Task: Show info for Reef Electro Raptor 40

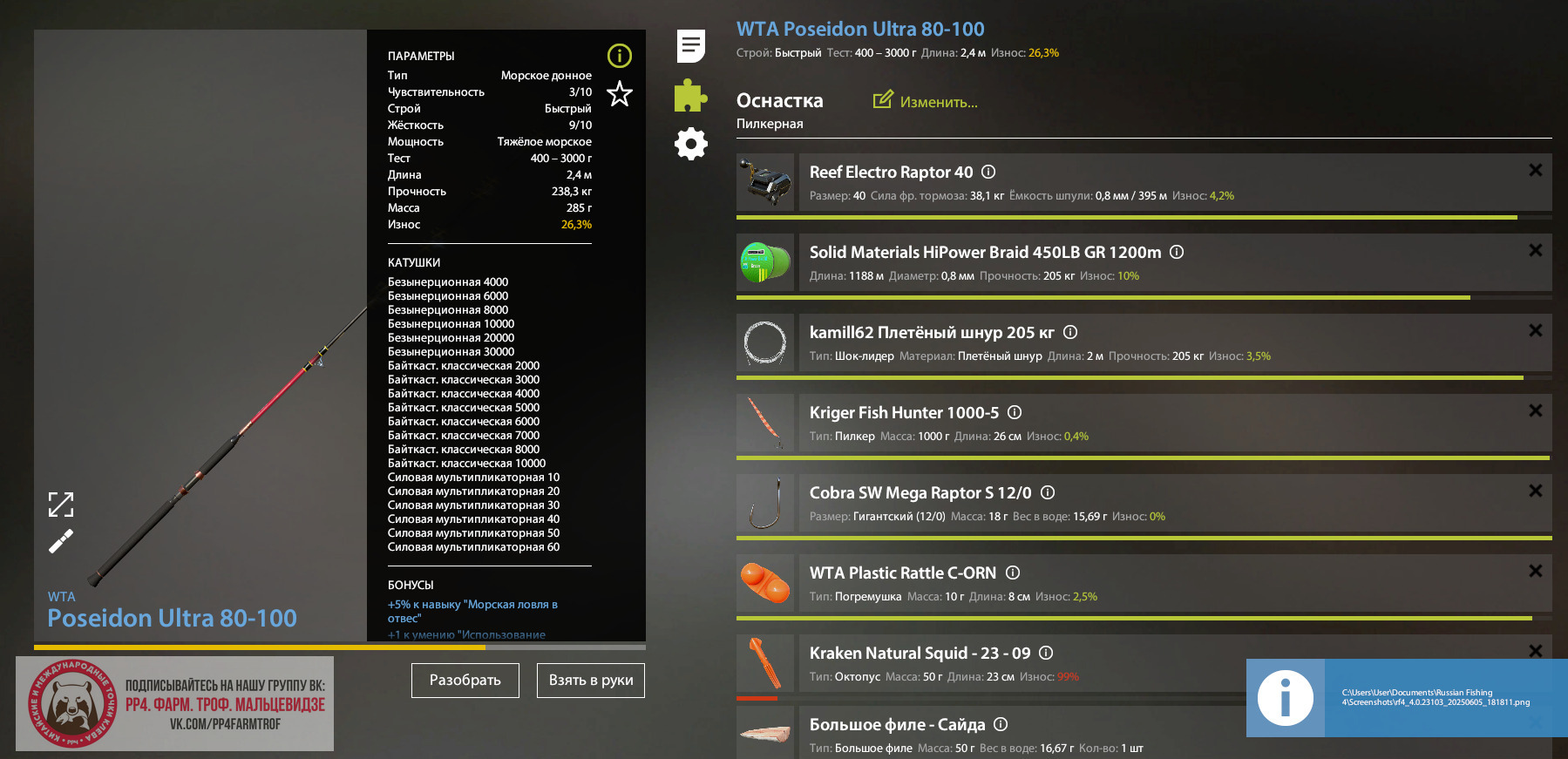Action: (x=988, y=172)
